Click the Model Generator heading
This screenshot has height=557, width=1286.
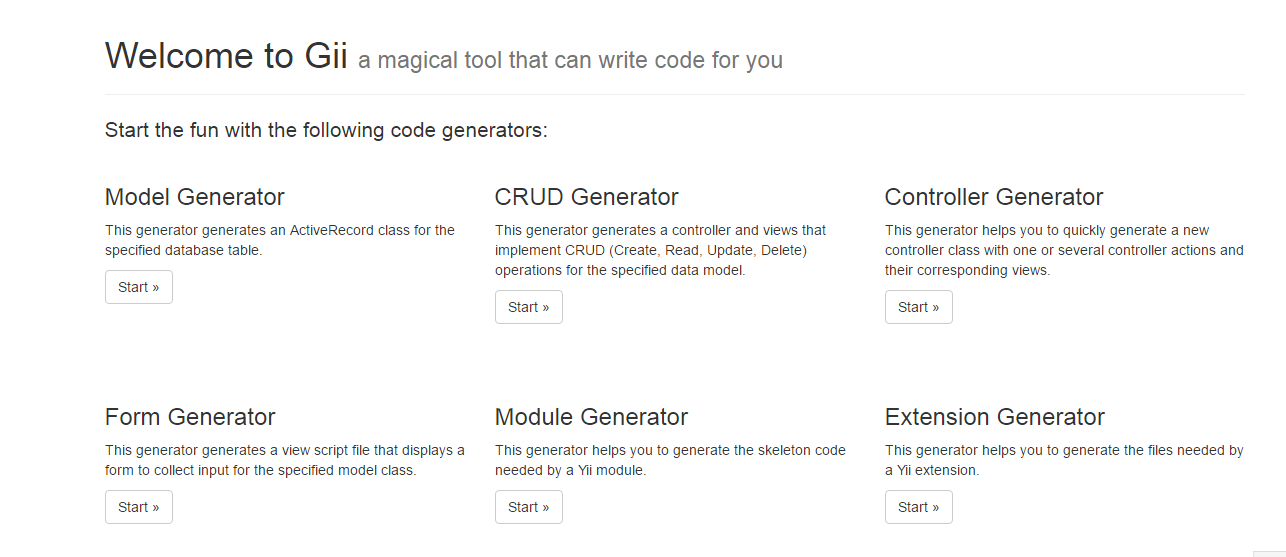195,197
